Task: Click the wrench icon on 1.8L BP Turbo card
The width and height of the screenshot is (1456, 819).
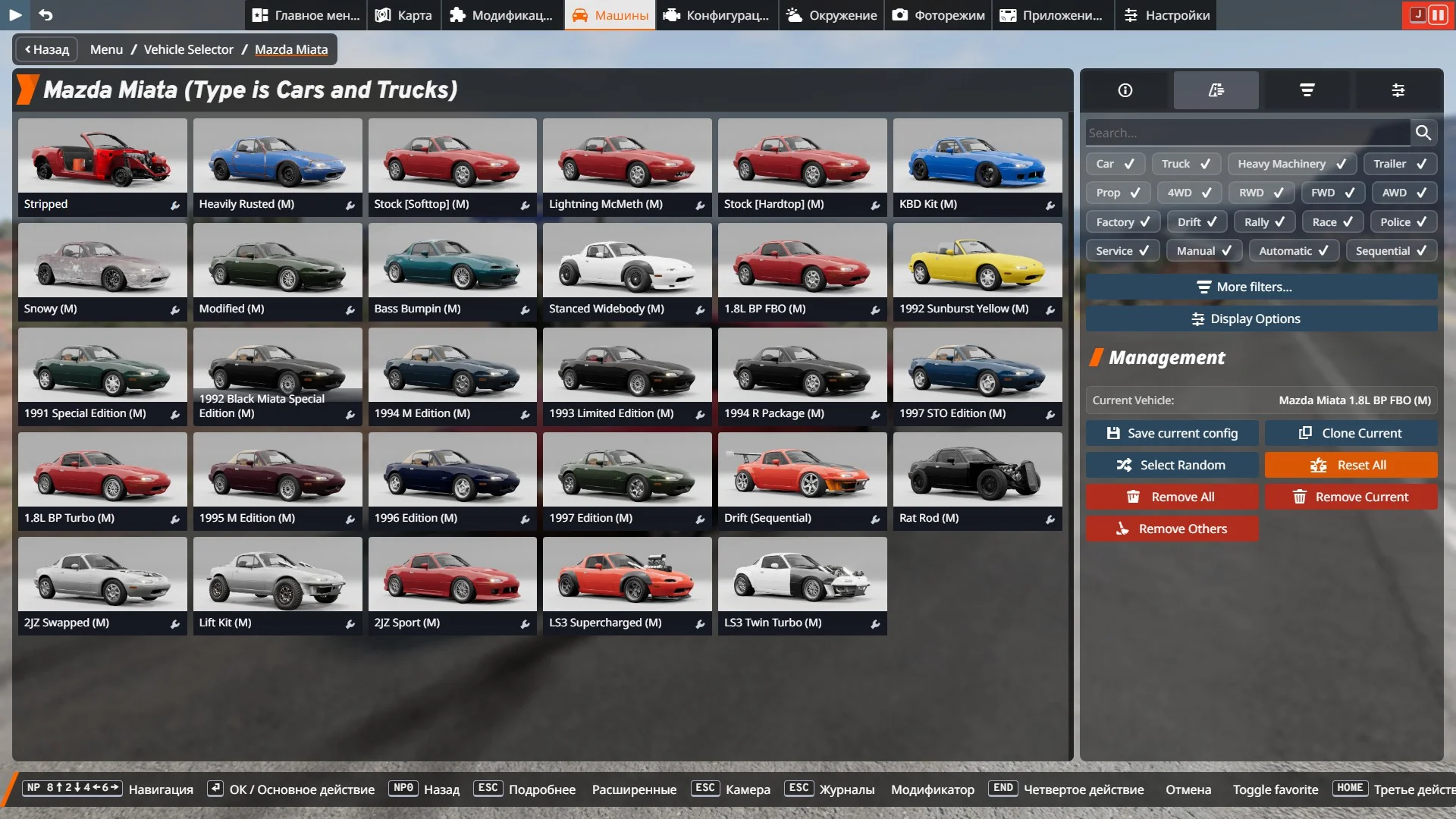Action: tap(175, 519)
